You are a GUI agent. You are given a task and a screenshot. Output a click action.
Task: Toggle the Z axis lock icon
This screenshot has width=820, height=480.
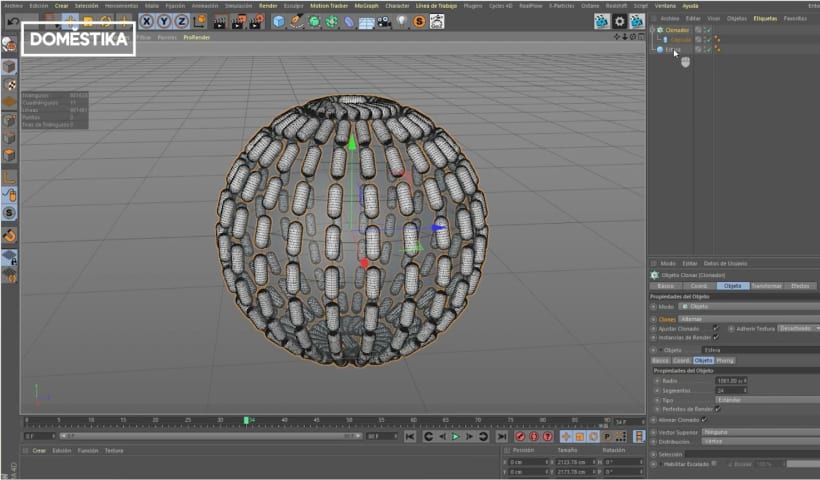[x=181, y=21]
